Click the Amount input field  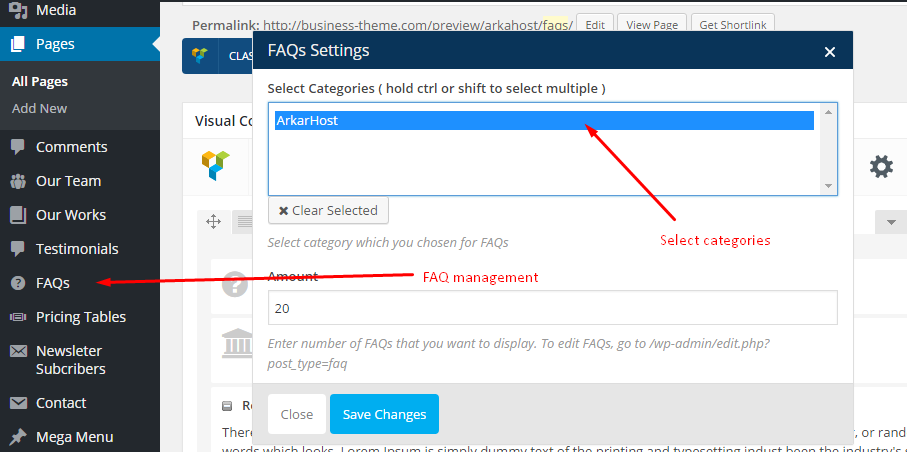[552, 308]
